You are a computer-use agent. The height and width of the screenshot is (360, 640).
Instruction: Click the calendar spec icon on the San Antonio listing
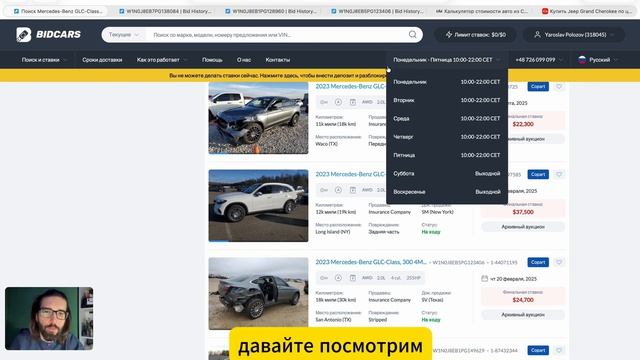pyautogui.click(x=353, y=278)
